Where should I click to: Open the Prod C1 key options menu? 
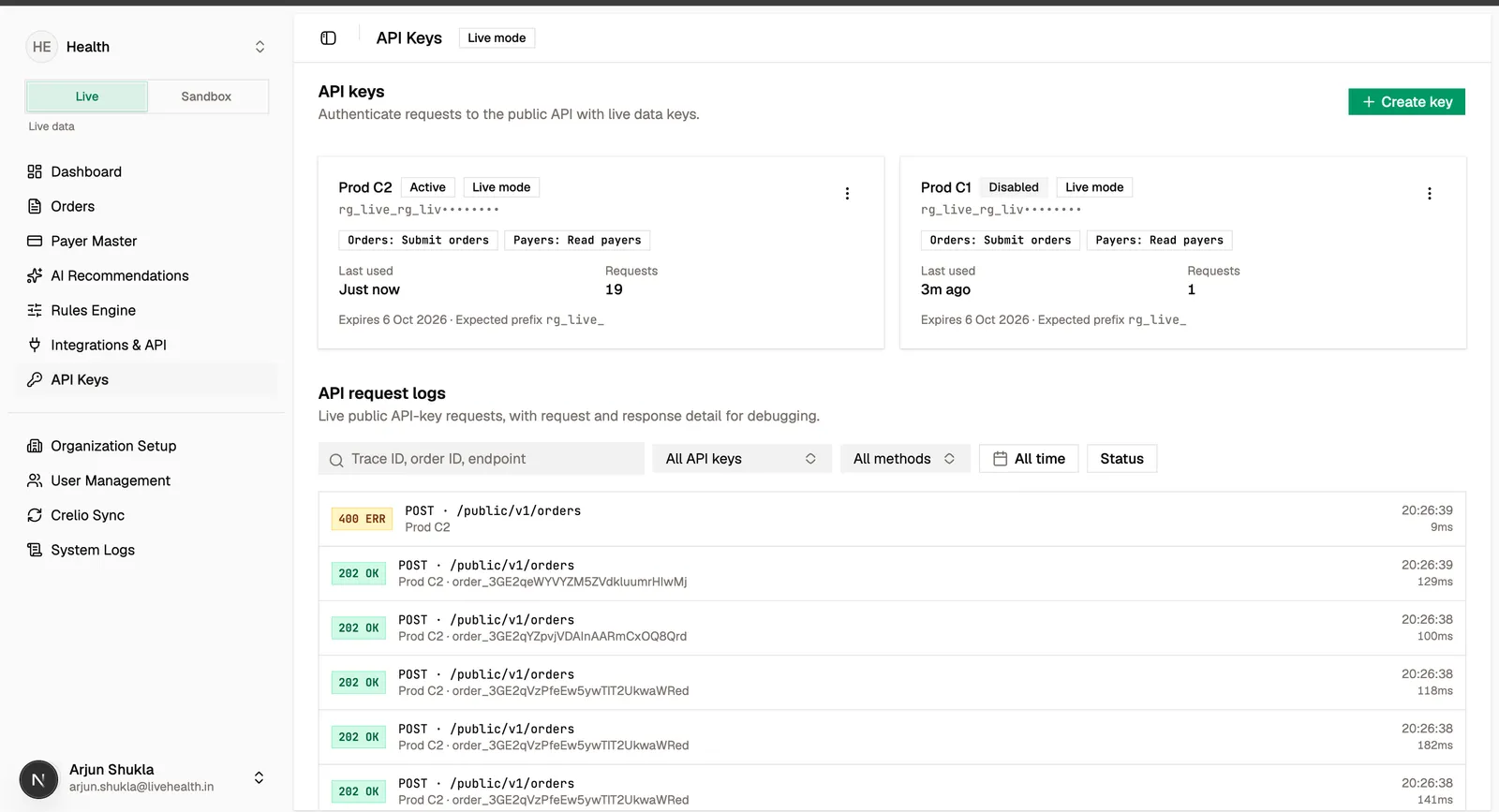(x=1429, y=194)
